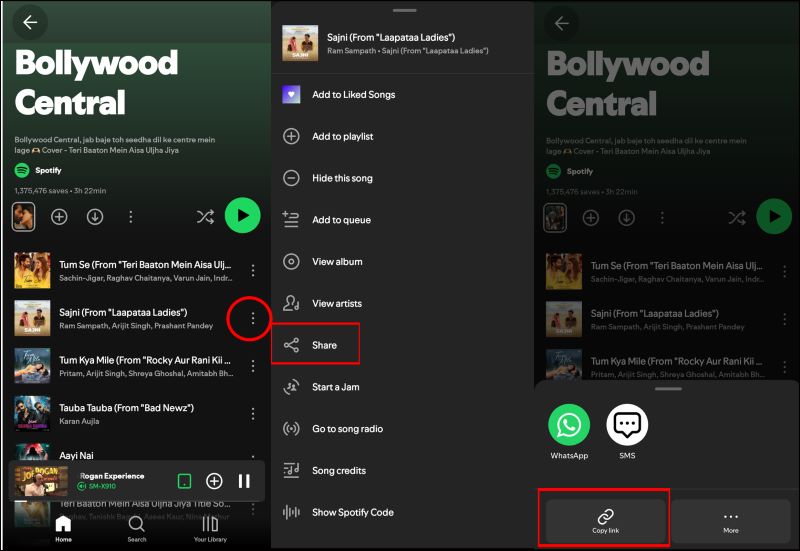Tap the Sajni album art in menu header

point(300,43)
